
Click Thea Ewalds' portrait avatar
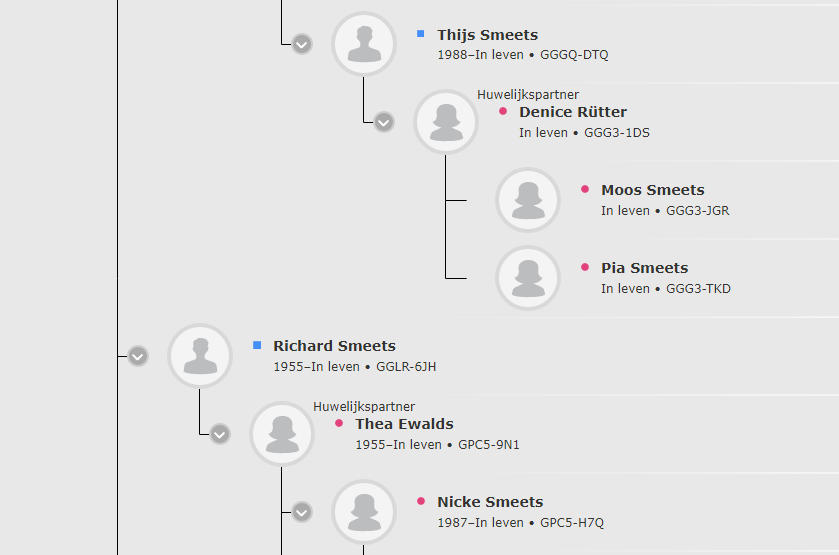282,434
